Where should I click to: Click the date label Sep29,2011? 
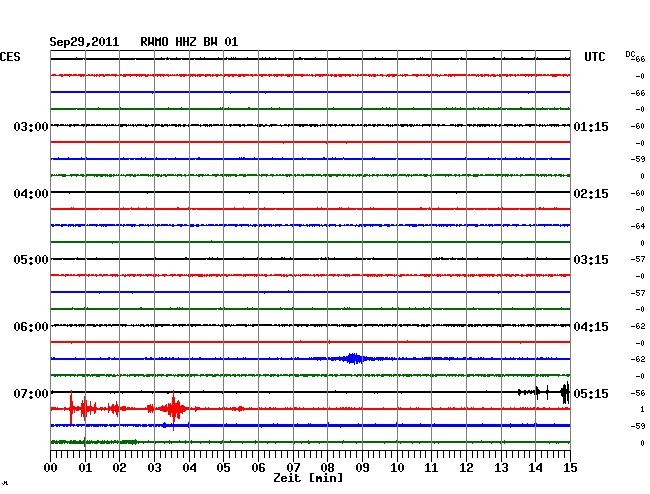84,42
